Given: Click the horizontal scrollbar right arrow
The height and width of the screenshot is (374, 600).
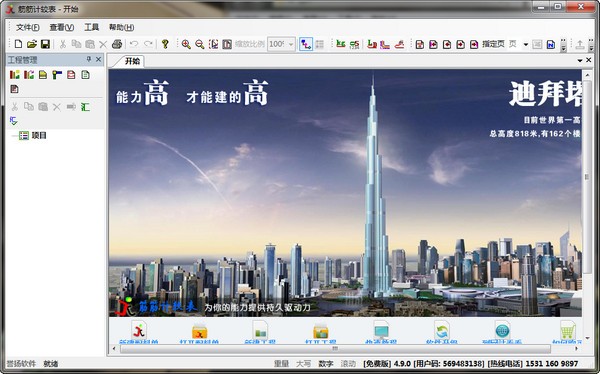Looking at the screenshot, I should pos(577,349).
